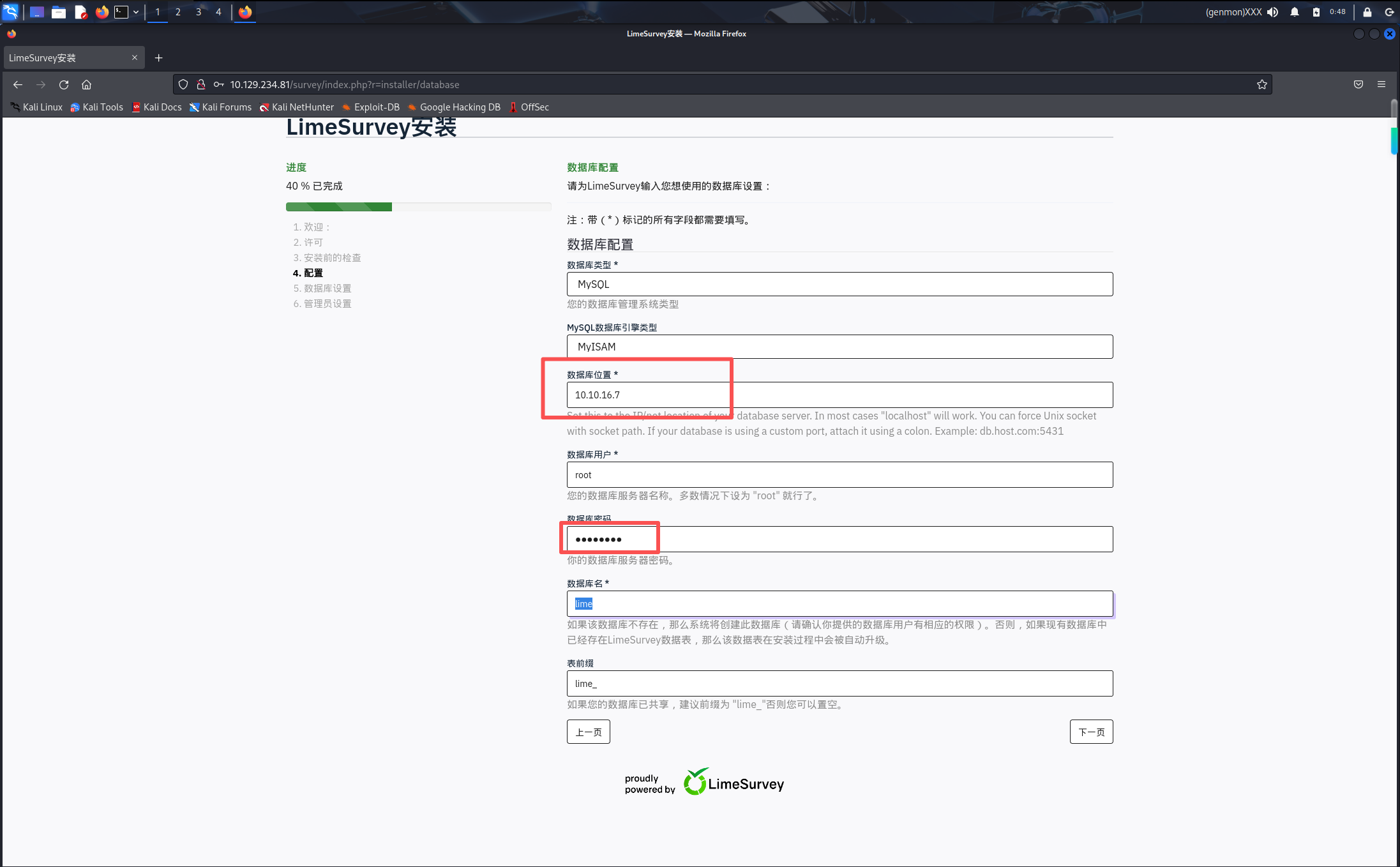Expand the terminal launcher dropdown arrow
This screenshot has height=867, width=1400.
[136, 12]
